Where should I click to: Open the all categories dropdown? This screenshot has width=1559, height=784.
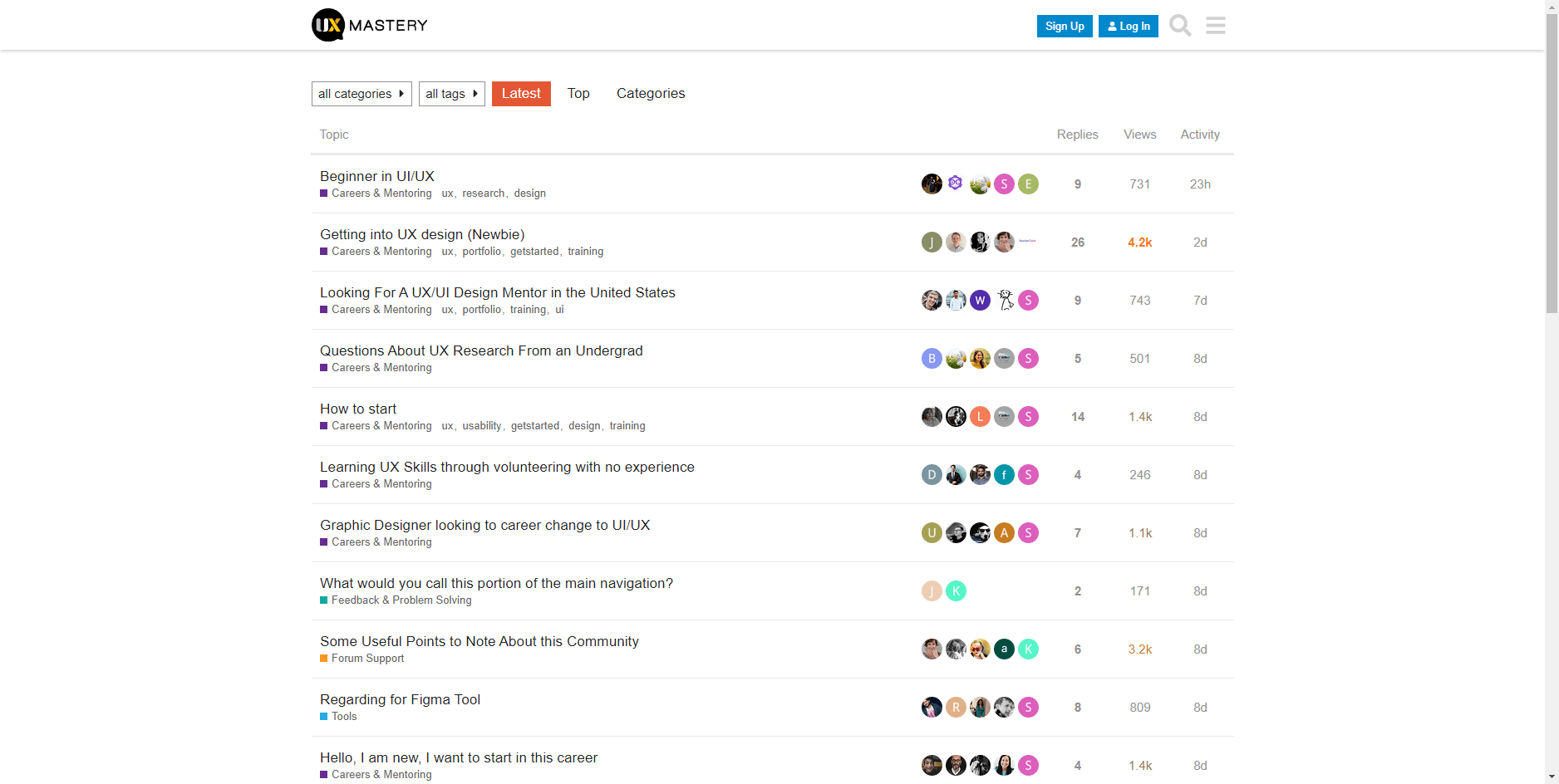[361, 94]
